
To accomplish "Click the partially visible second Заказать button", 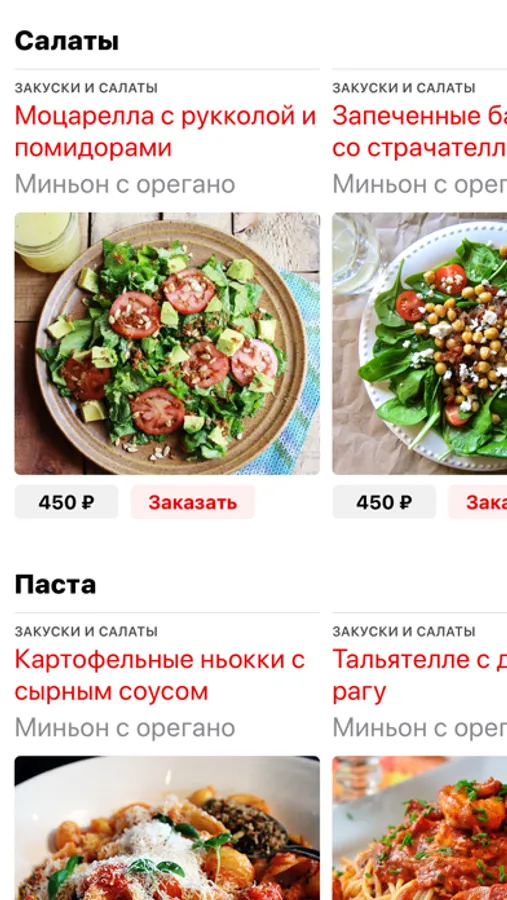I will [x=478, y=502].
